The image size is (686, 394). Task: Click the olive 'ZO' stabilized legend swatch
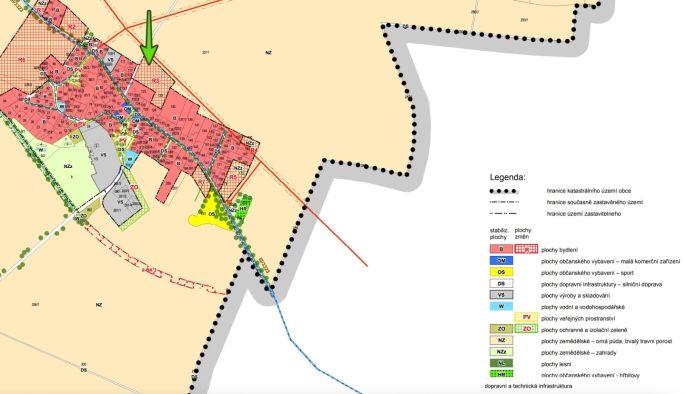501,329
